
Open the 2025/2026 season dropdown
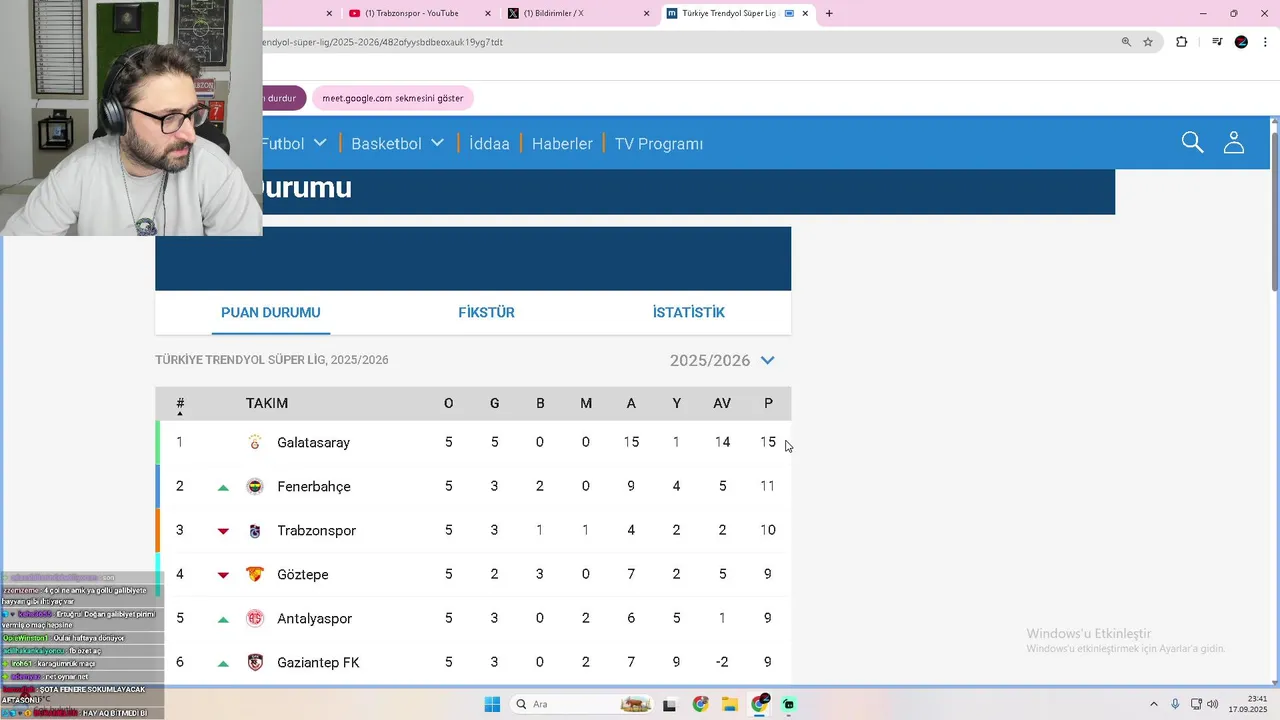(x=722, y=360)
